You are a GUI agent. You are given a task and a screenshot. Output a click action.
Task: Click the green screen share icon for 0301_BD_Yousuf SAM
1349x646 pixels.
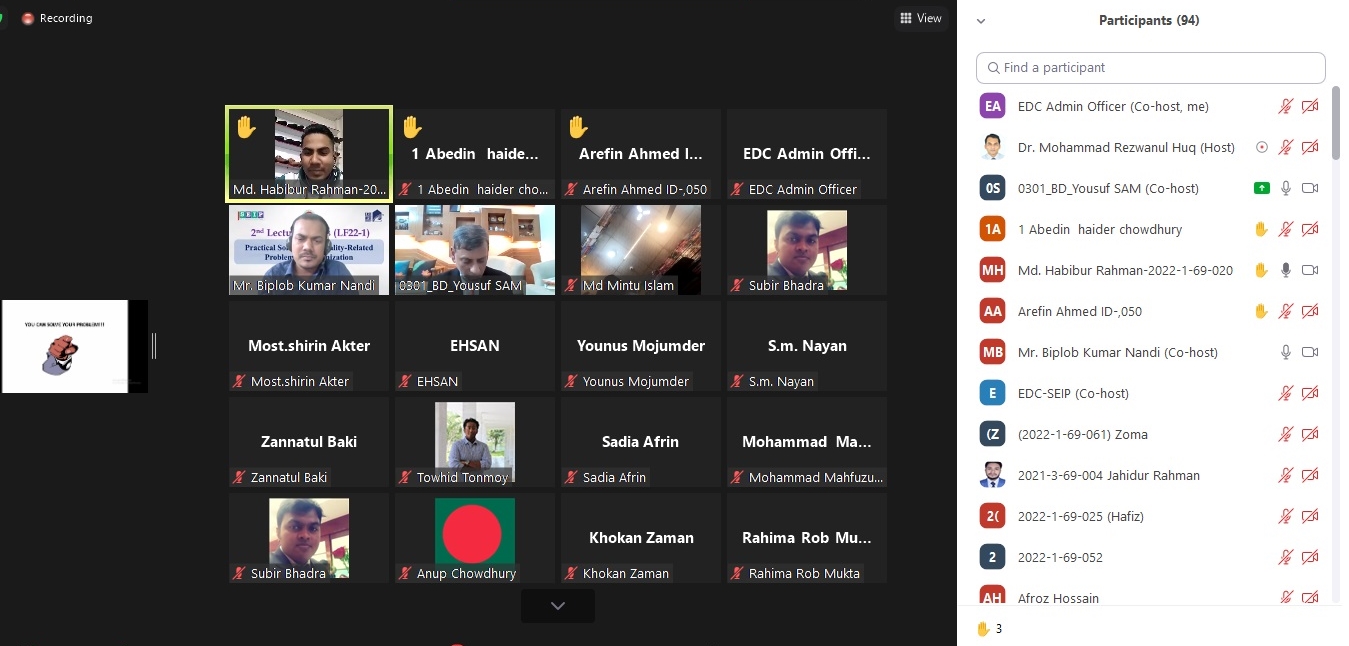coord(1261,188)
